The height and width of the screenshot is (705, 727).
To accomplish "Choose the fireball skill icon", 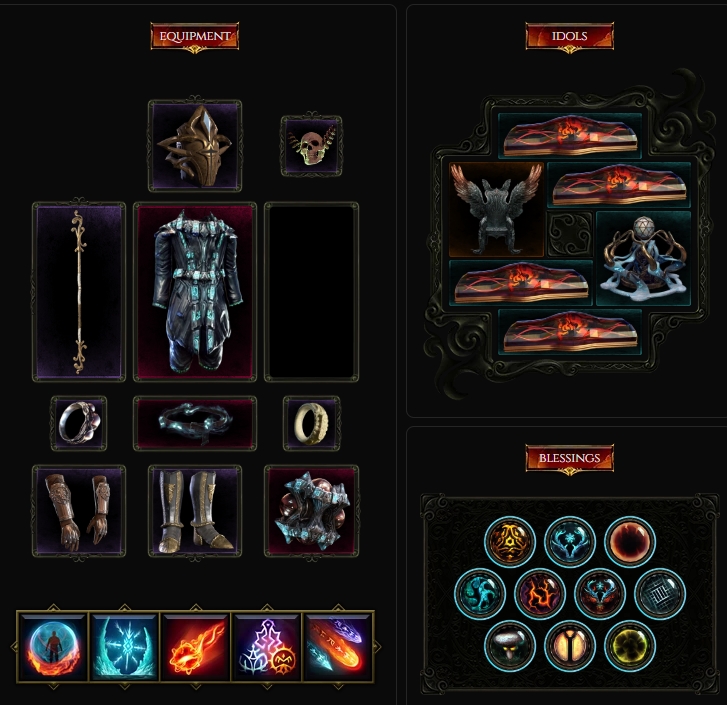I will click(195, 647).
